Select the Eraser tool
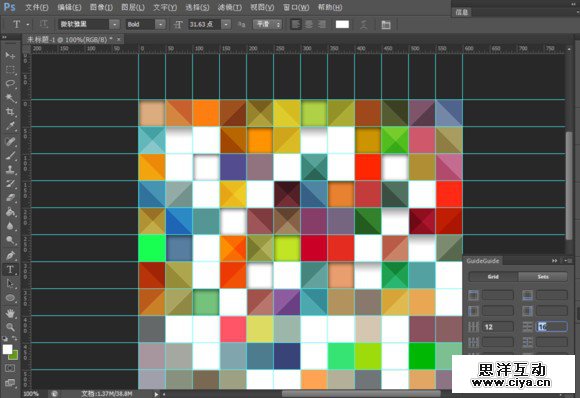 pos(10,198)
